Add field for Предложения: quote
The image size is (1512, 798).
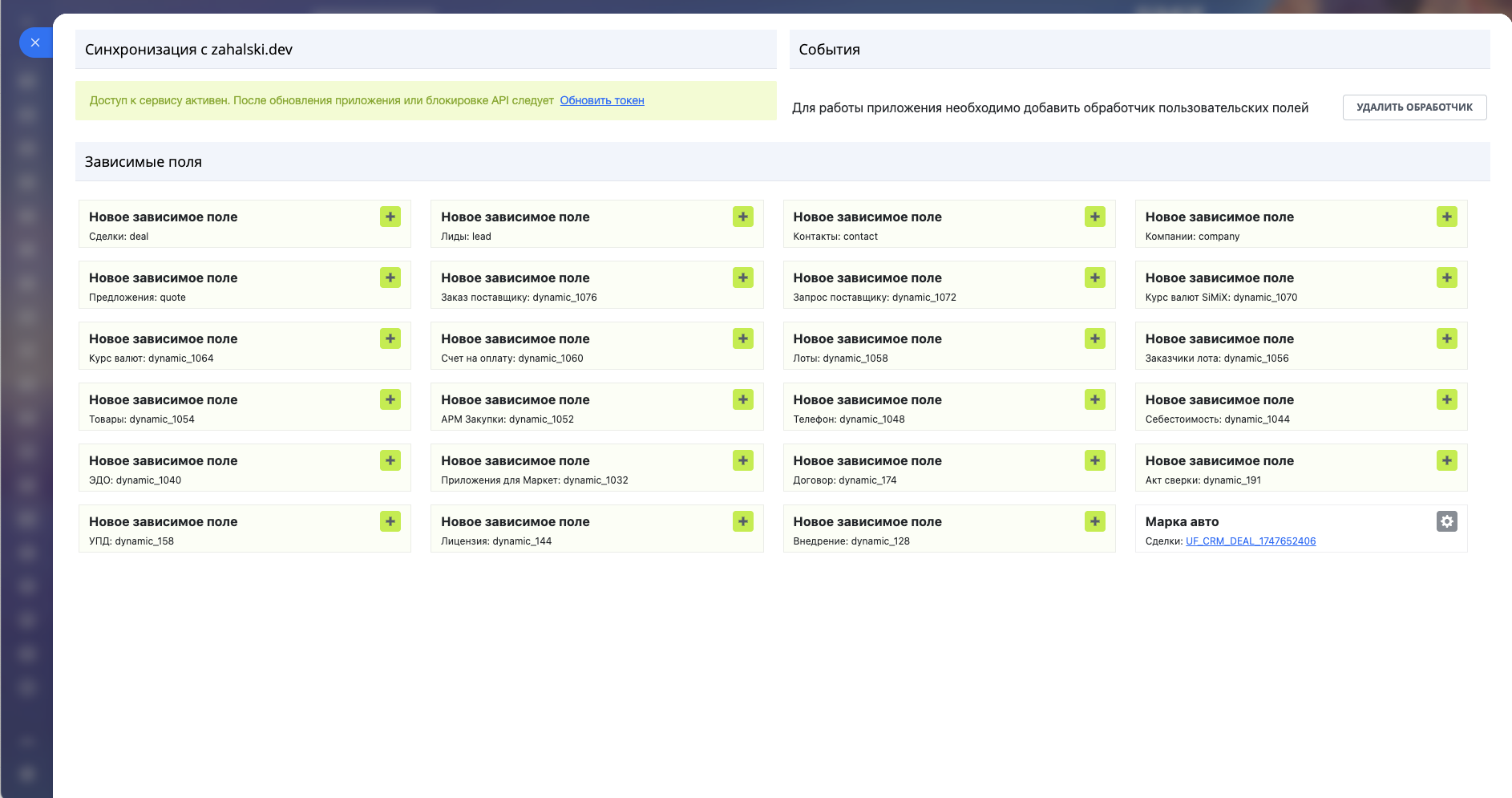tap(390, 277)
